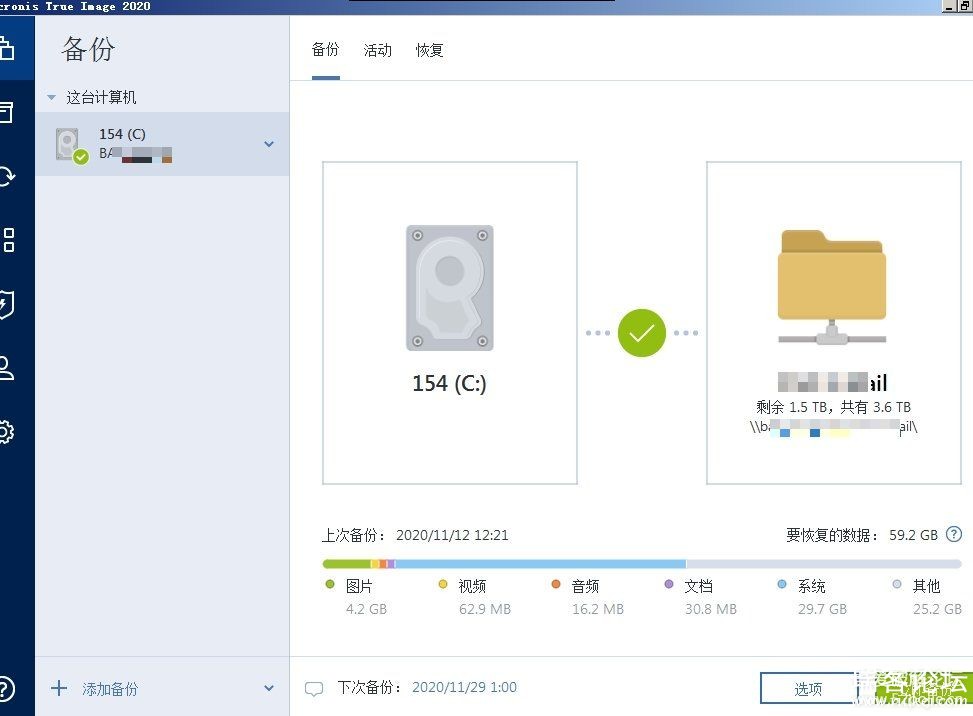Select the 154 (C:) source disk panel
Screen dimensions: 973x716
[x=450, y=323]
